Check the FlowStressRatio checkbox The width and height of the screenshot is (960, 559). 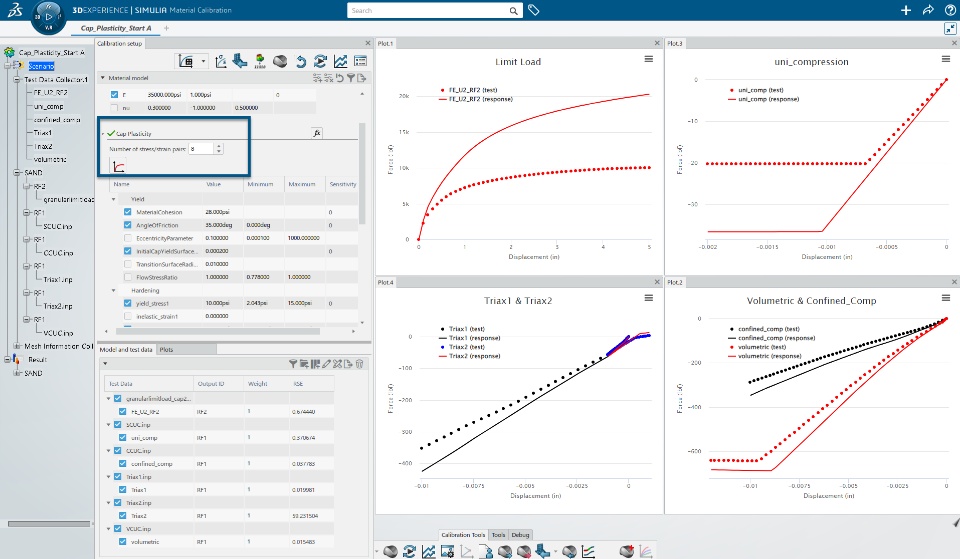127,277
